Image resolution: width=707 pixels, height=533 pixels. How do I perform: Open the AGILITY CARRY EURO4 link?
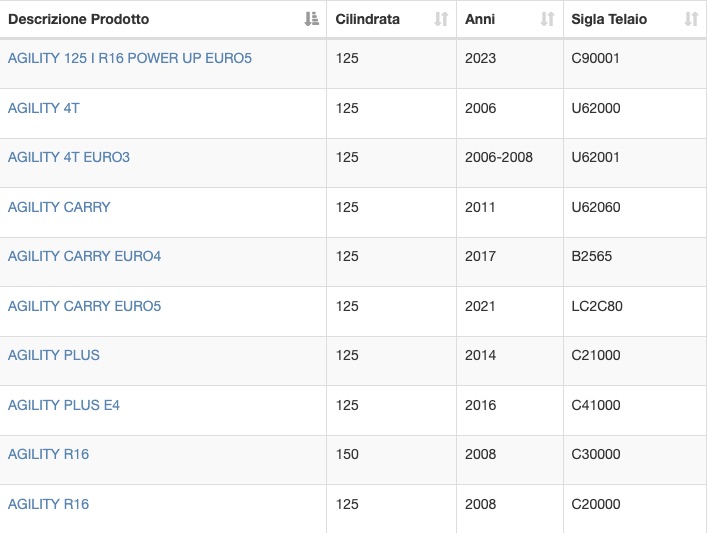84,256
